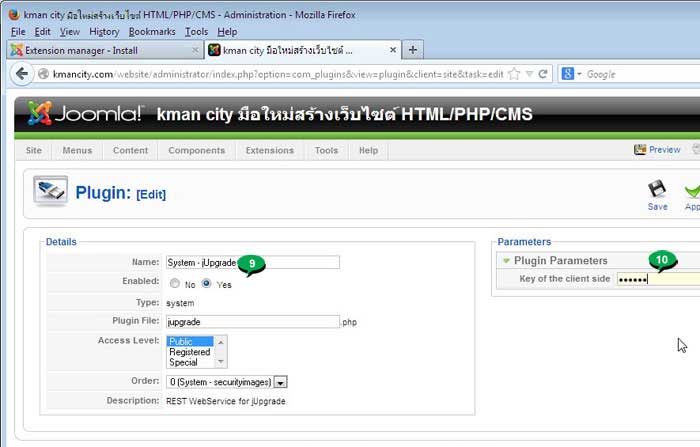Click the Firefox back arrow button
Viewport: 700px width, 447px height.
(22, 74)
